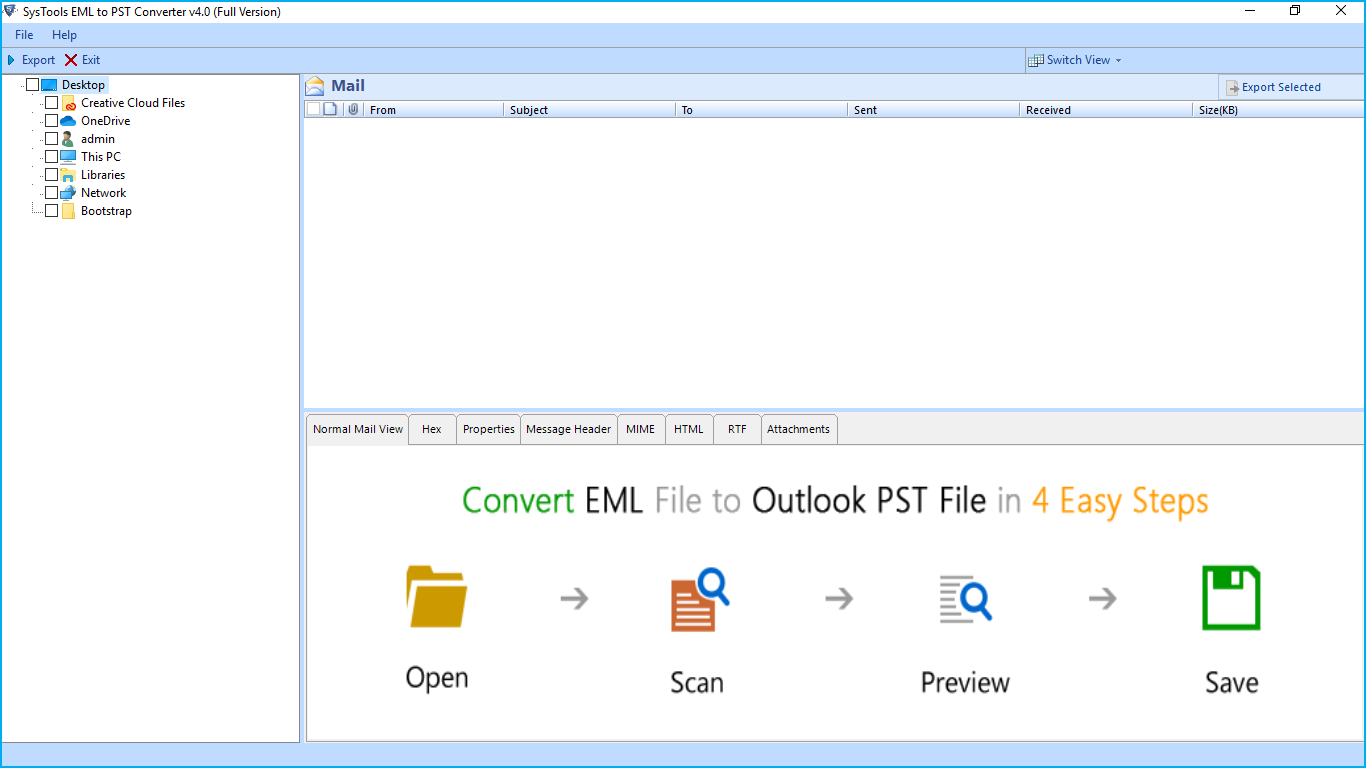The image size is (1366, 768).
Task: Select the This PC tree label
Action: click(x=101, y=157)
